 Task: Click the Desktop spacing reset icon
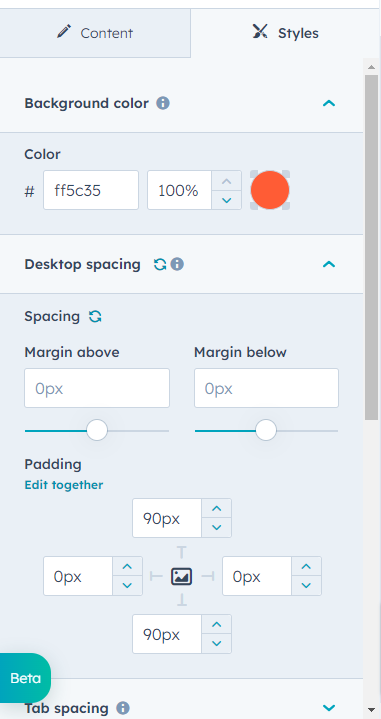pos(160,265)
